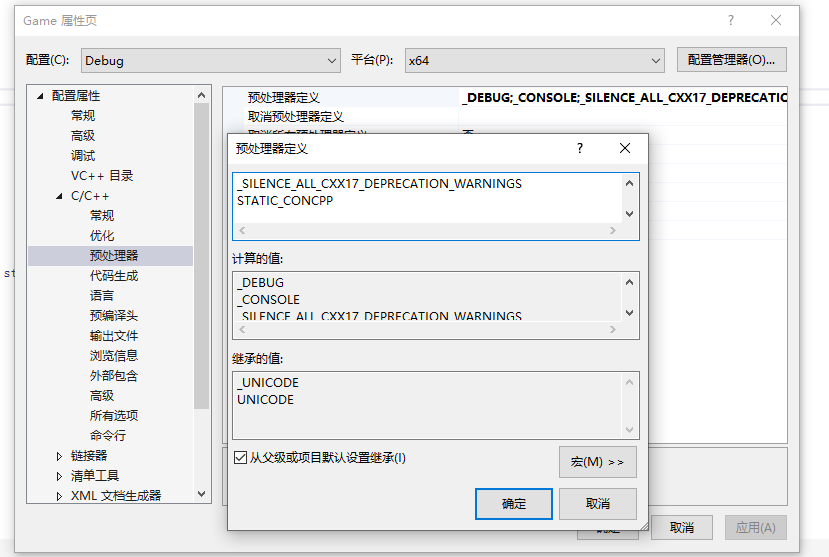Screen dimensions: 829x557
Task: Close the Game property page window
Action: point(776,21)
